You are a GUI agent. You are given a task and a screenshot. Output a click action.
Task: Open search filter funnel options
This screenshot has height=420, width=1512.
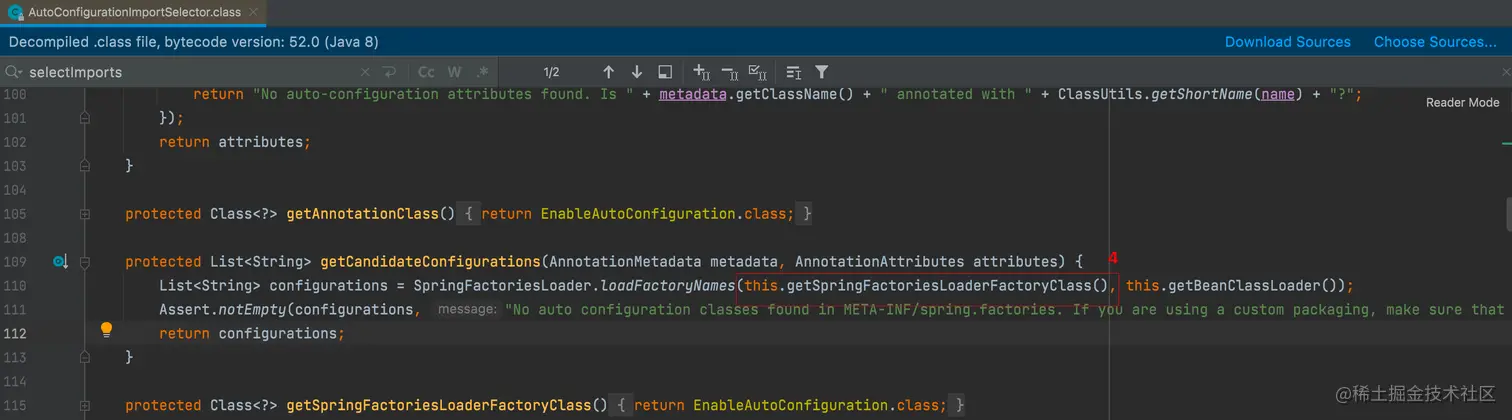tap(821, 72)
